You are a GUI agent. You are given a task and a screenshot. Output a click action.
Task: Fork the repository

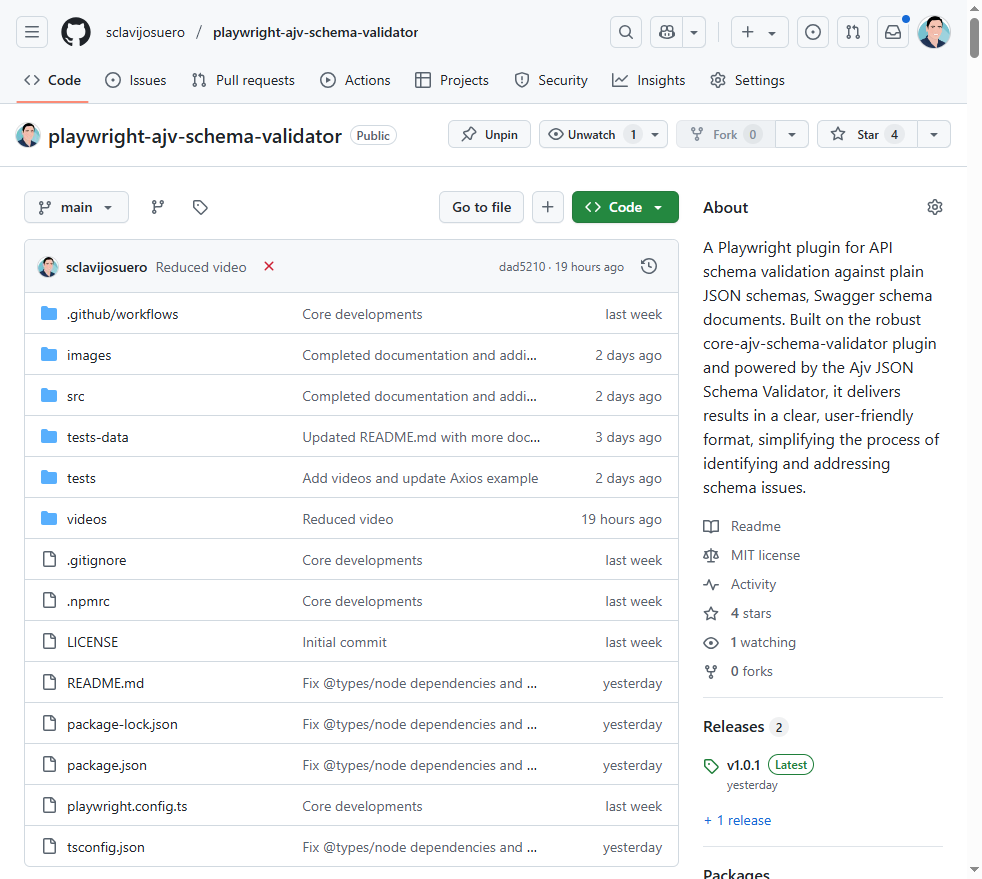pyautogui.click(x=726, y=135)
